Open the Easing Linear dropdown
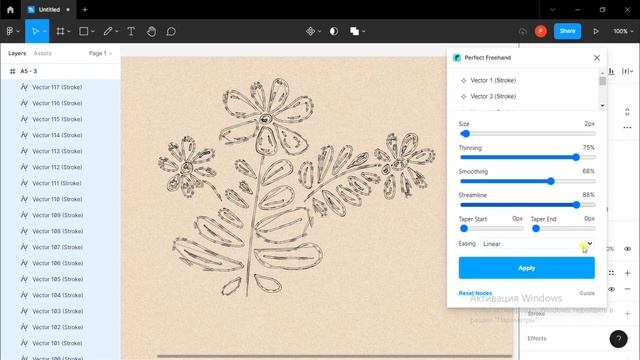Screen dimensions: 640x360 click(x=537, y=244)
